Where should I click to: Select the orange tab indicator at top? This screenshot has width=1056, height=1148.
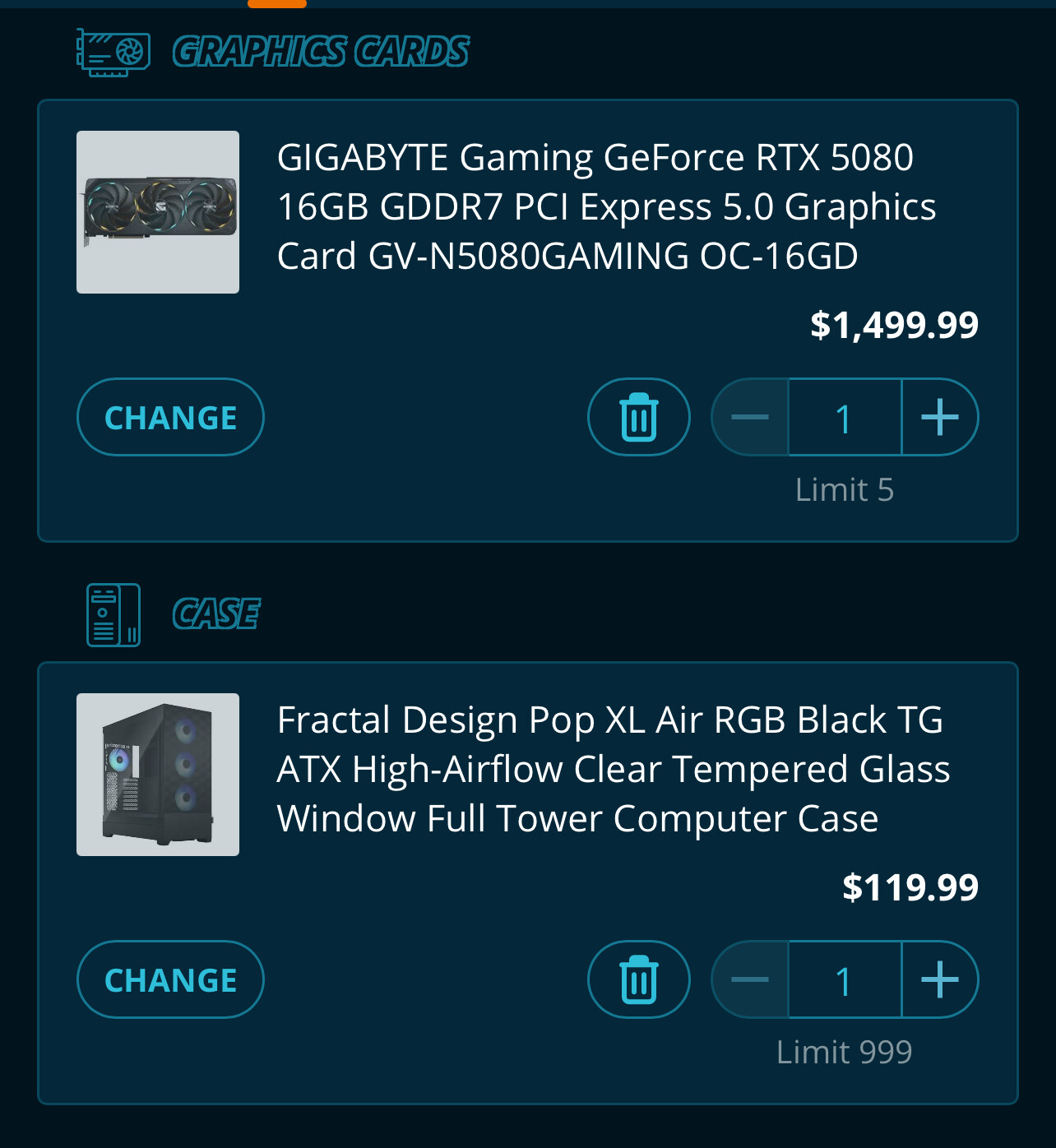[x=277, y=3]
